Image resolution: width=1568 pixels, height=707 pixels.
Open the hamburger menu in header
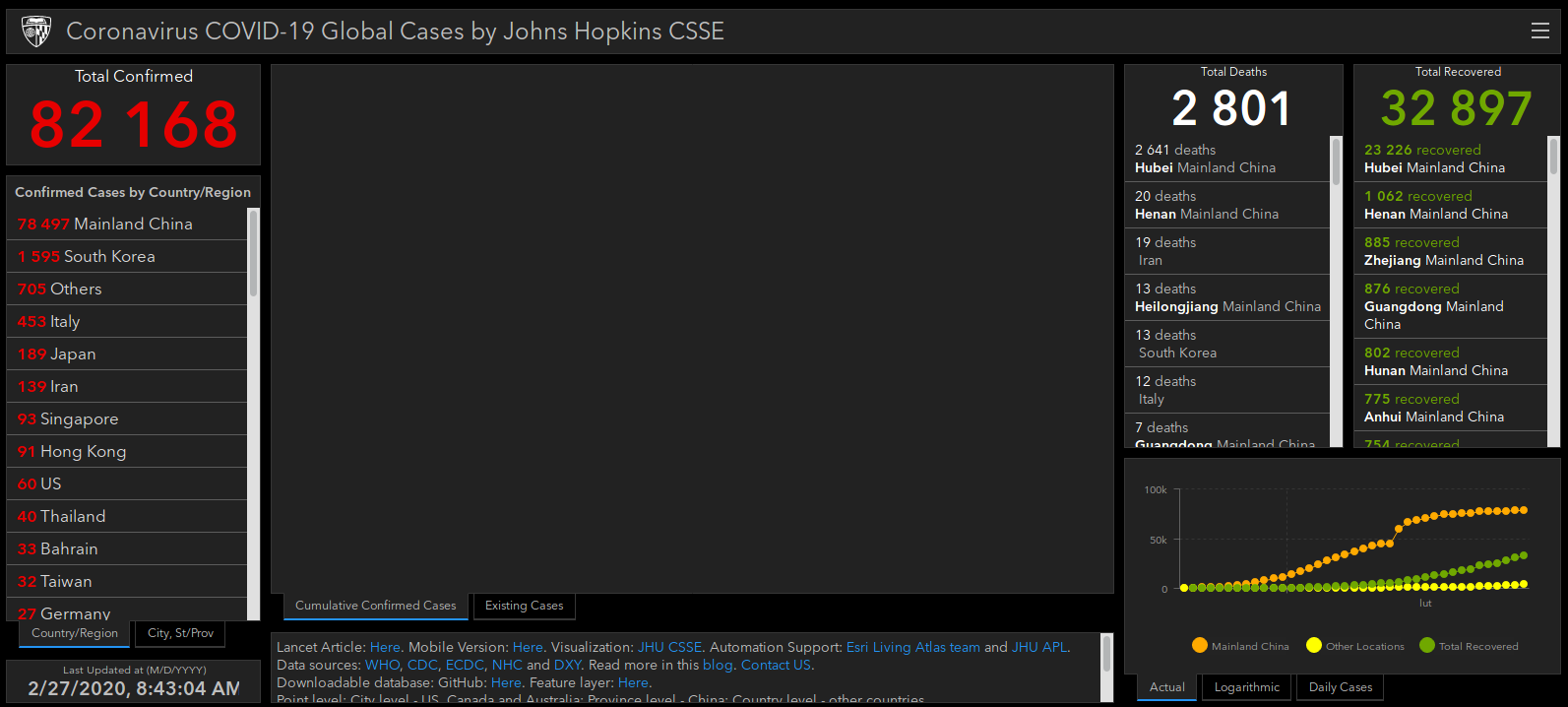[1540, 31]
